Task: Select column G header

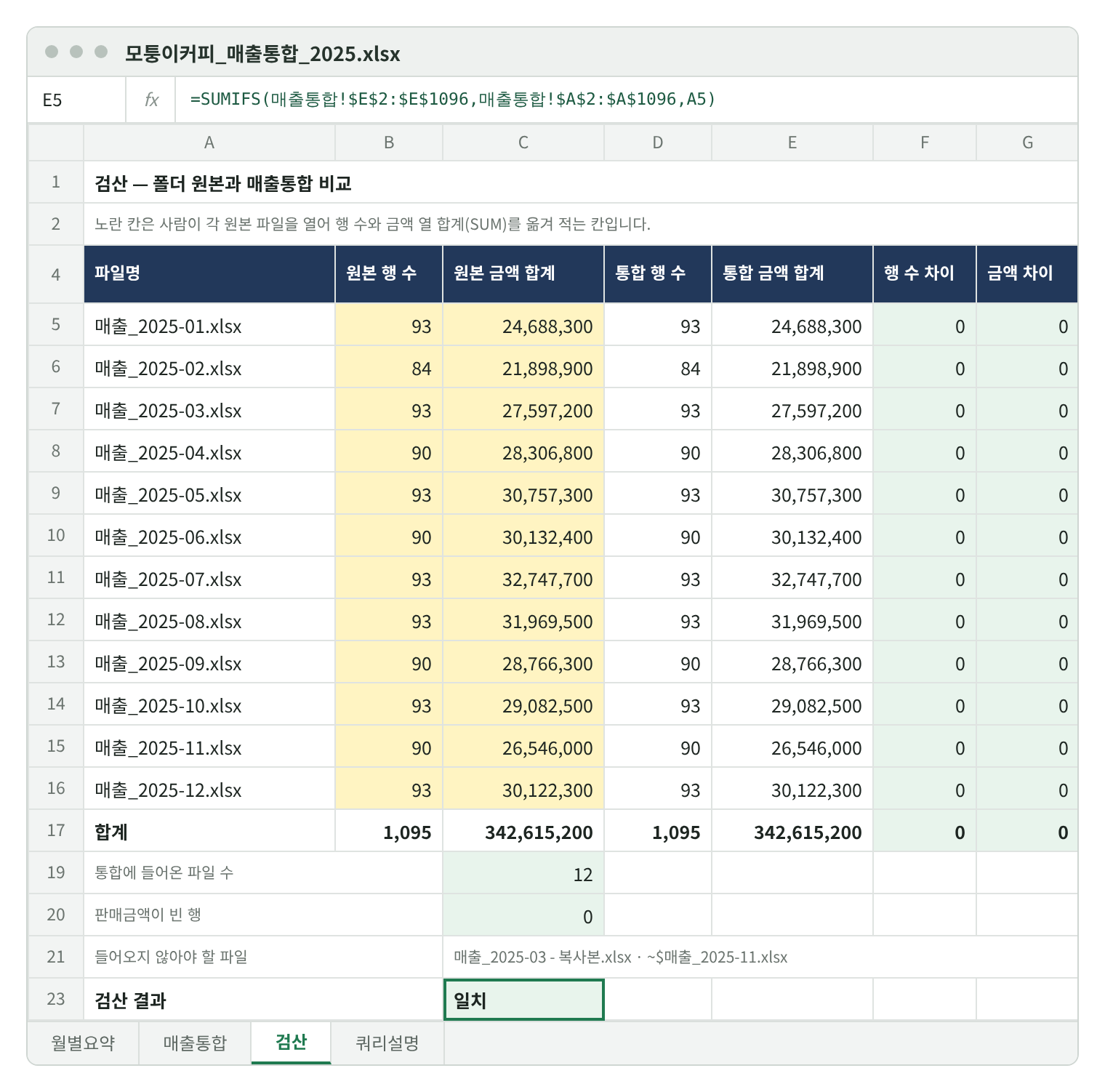Action: tap(1027, 142)
